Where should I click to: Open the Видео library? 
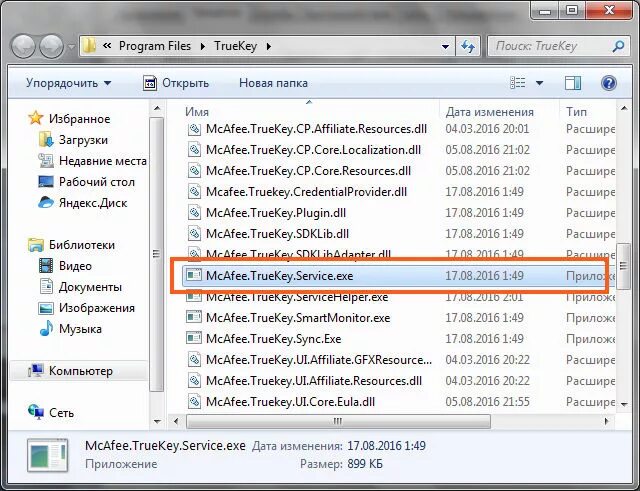coord(65,266)
